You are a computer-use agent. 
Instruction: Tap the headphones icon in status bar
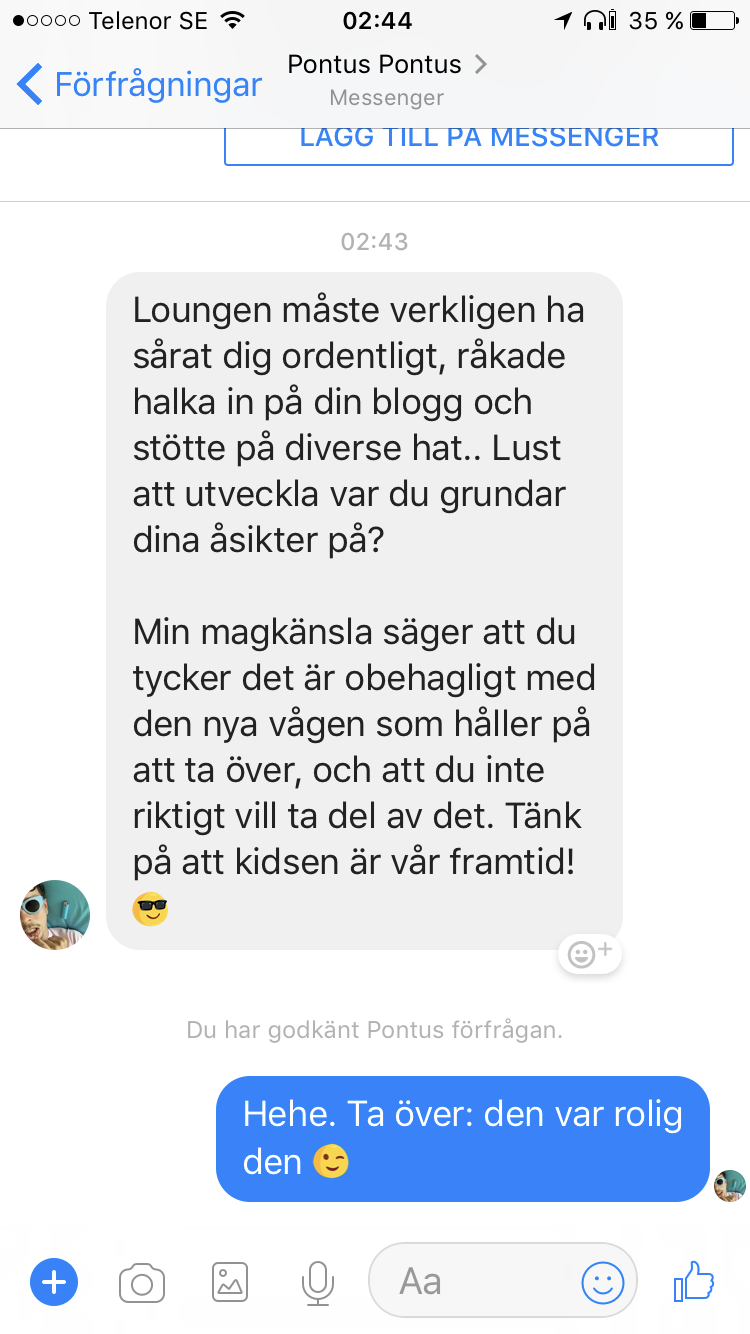(598, 20)
